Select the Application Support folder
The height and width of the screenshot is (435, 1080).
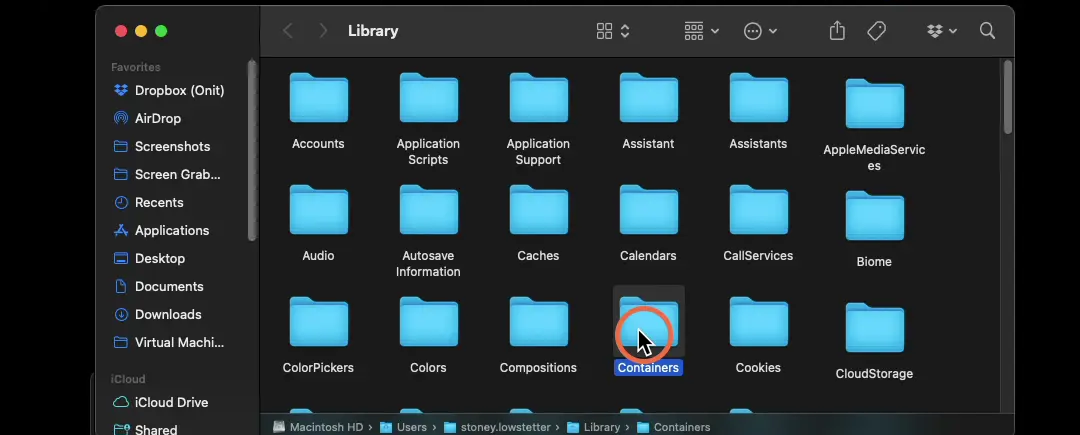click(x=539, y=98)
